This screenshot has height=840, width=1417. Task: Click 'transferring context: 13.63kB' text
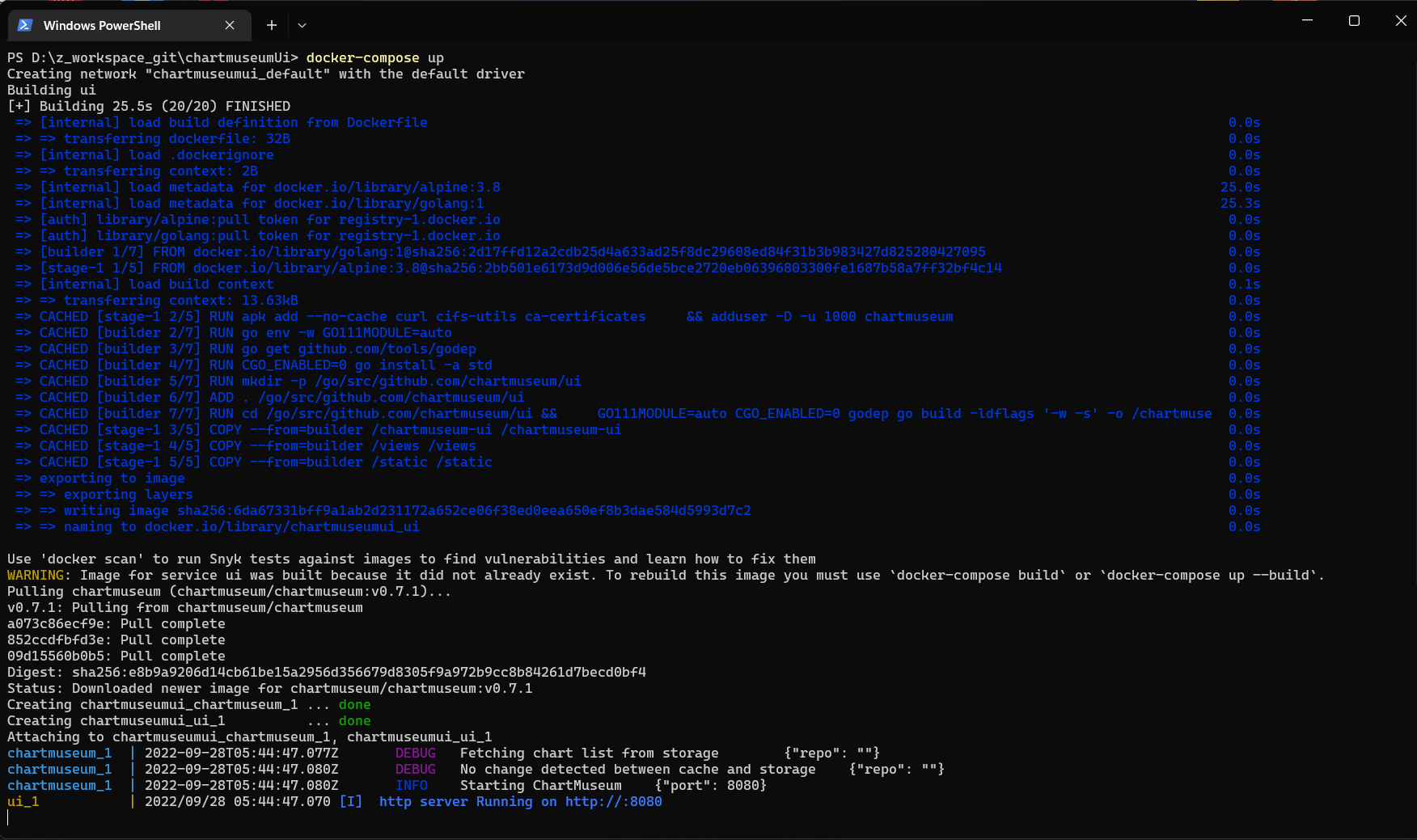point(181,300)
